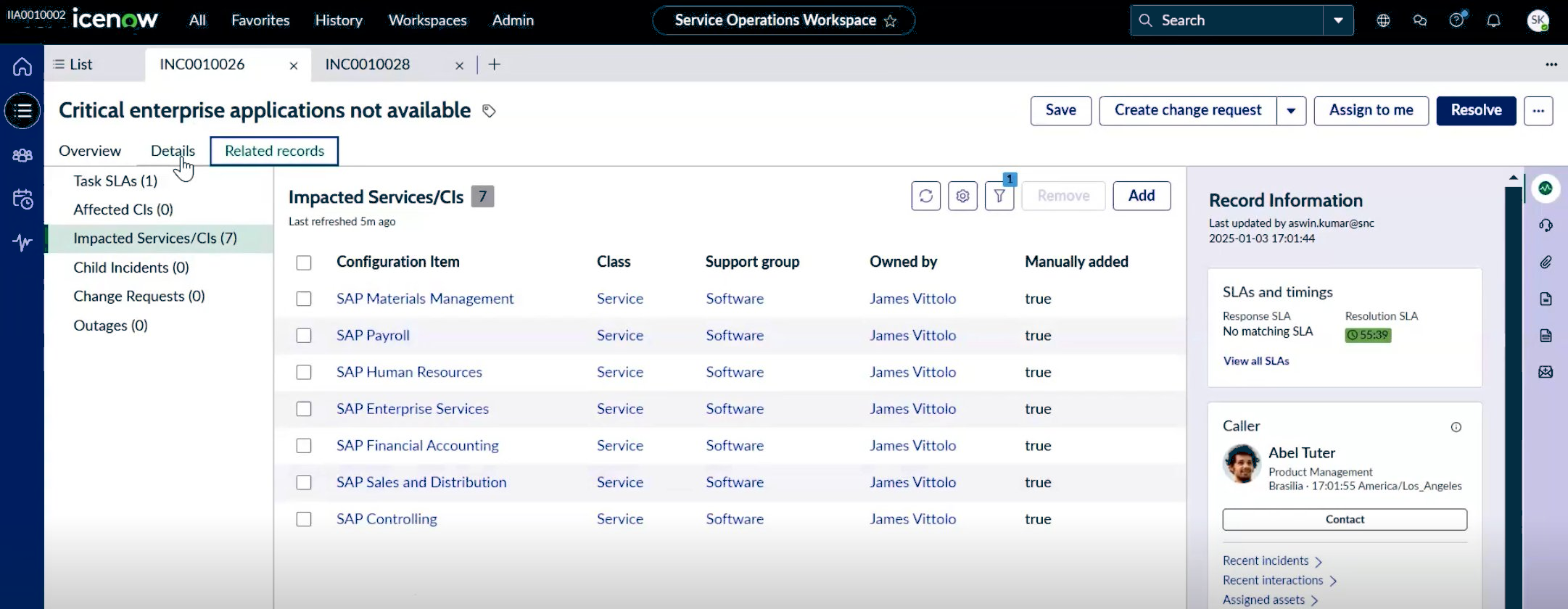Check the SAP Human Resources row checkbox
The height and width of the screenshot is (609, 1568).
tap(304, 372)
